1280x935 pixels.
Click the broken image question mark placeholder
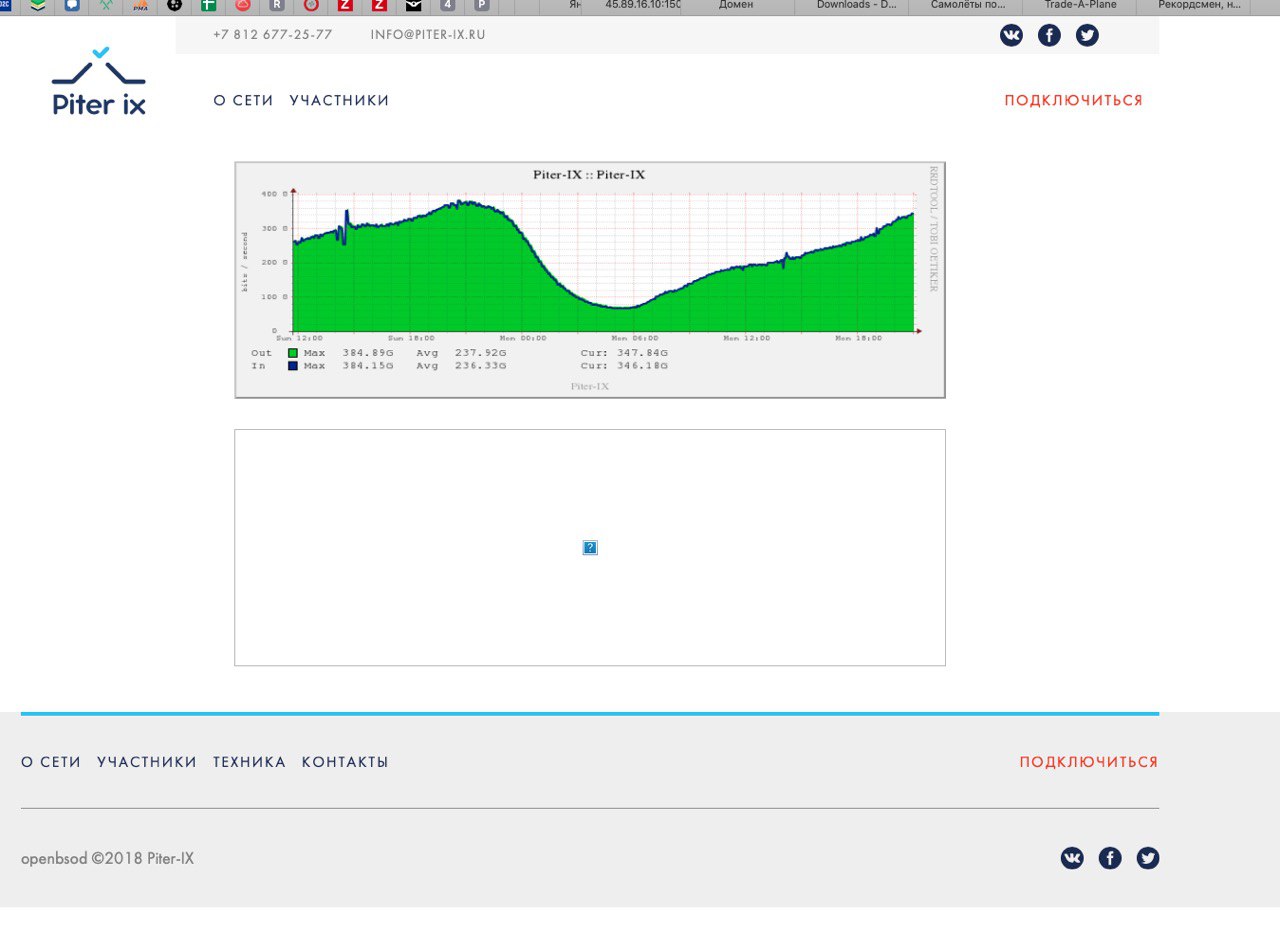[x=590, y=547]
